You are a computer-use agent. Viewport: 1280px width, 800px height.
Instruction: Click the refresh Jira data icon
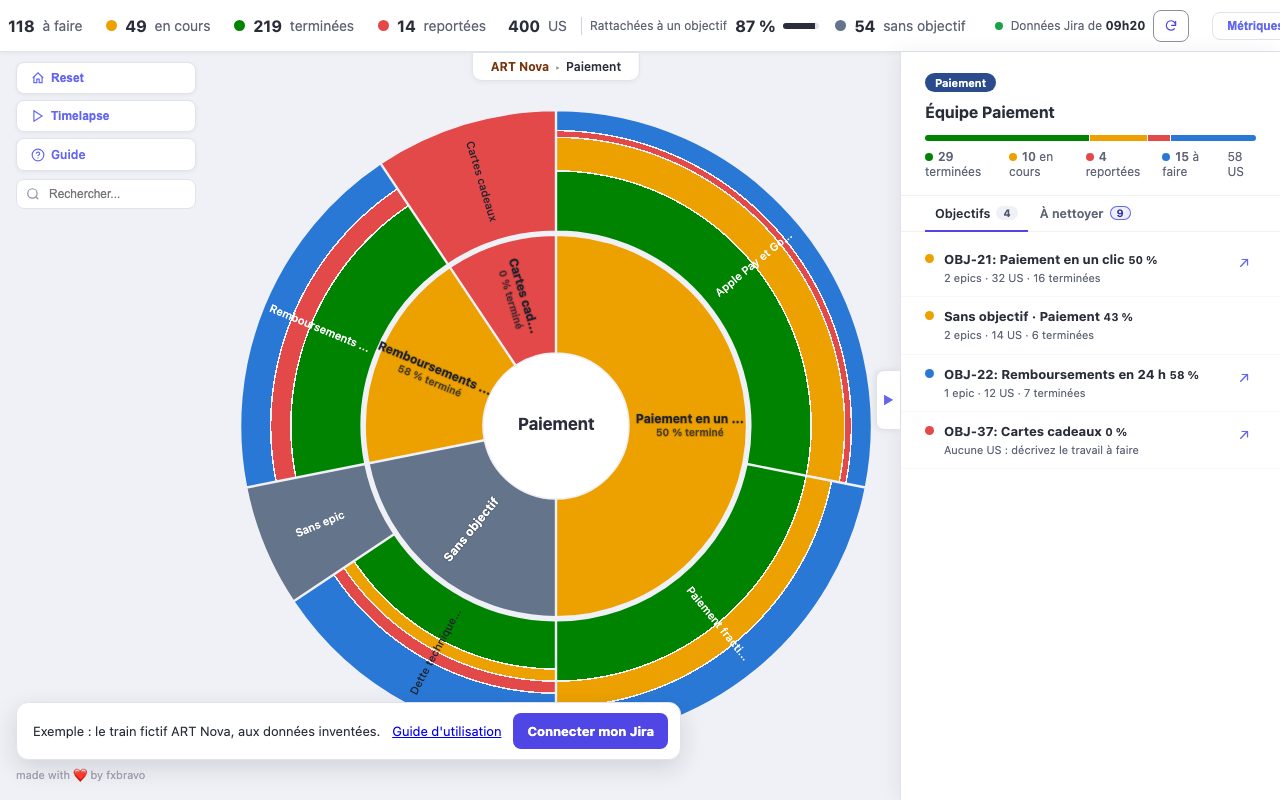tap(1171, 26)
